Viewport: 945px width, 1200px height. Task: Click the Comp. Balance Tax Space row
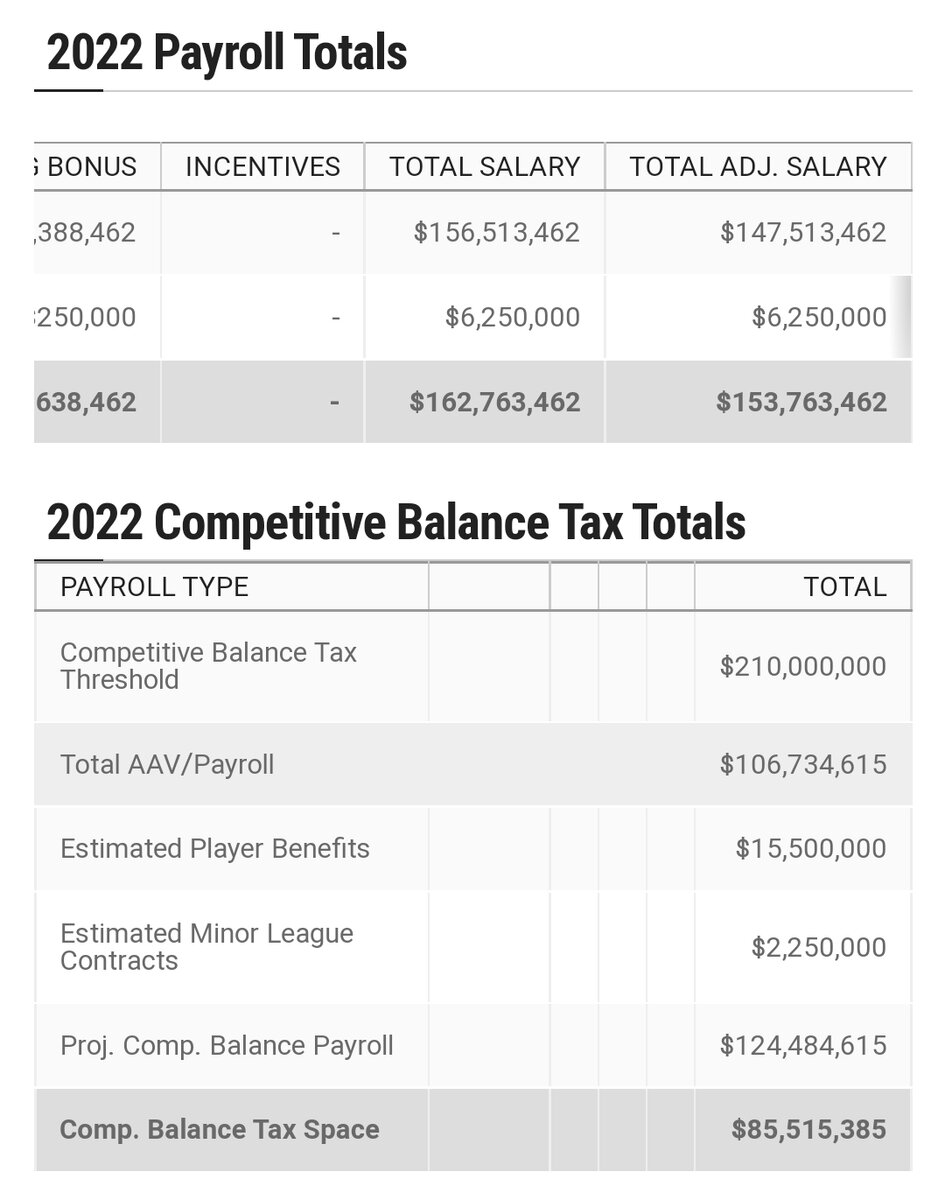click(473, 1130)
